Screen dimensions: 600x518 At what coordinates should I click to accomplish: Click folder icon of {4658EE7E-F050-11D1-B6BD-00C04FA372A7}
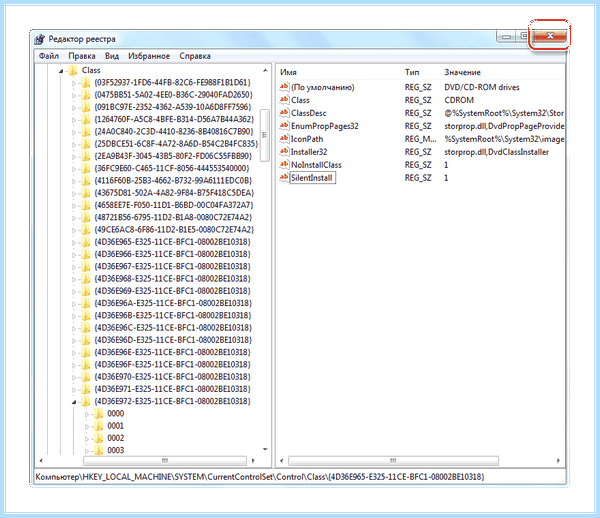point(86,205)
